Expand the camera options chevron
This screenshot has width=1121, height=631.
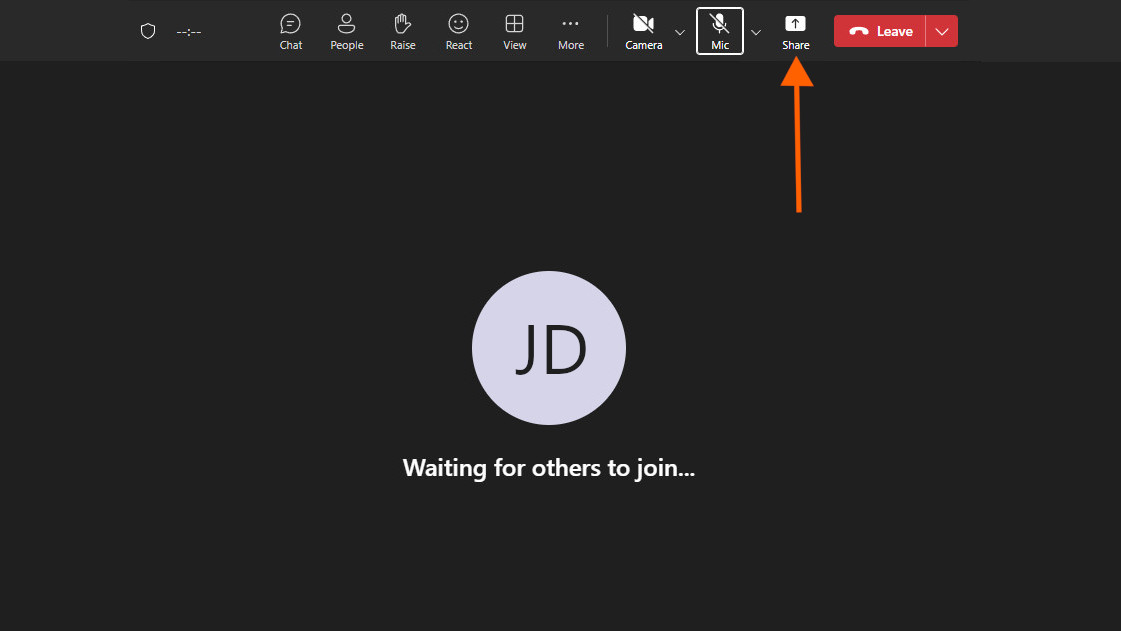point(680,32)
